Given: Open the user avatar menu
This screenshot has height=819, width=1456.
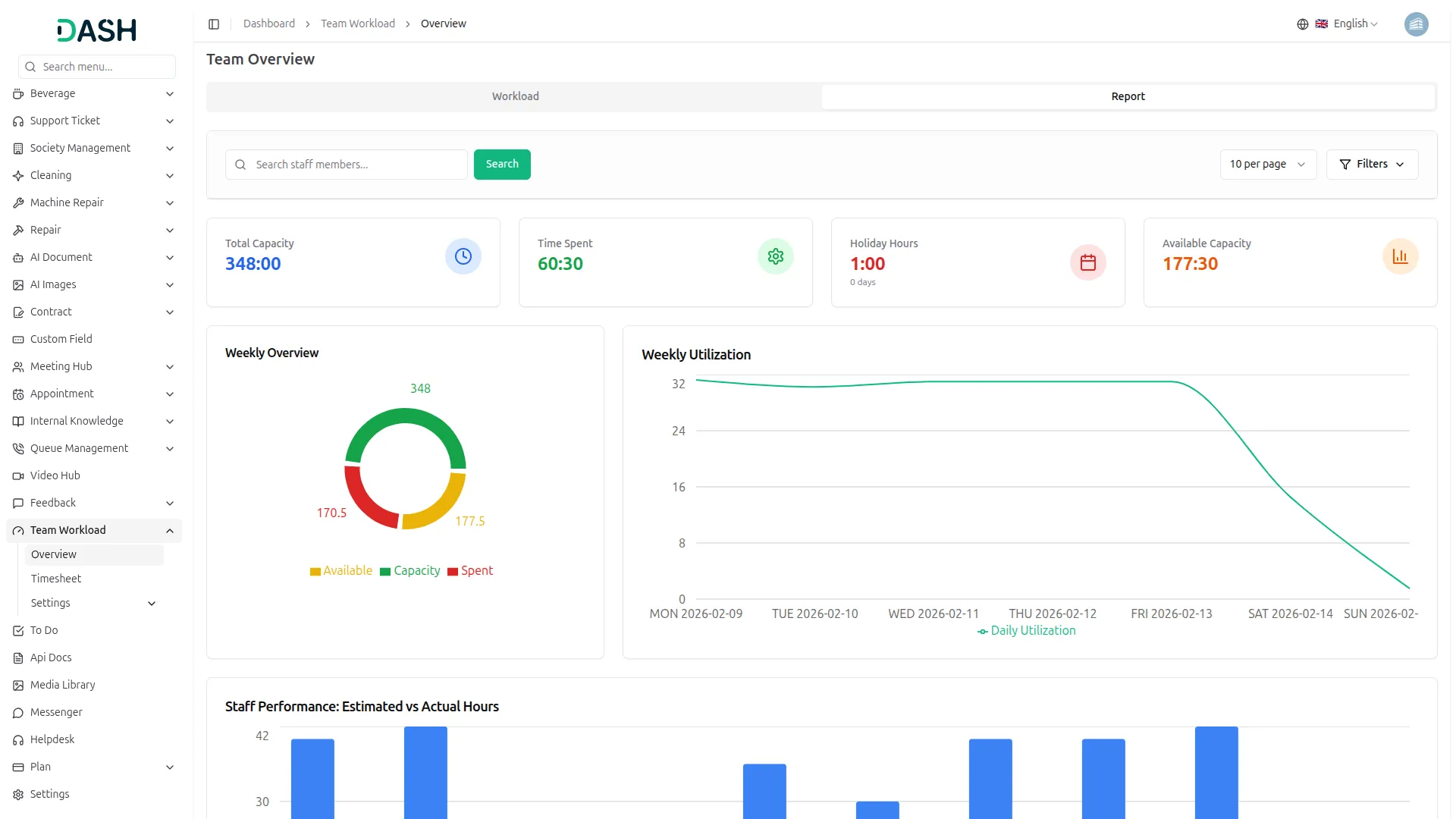Looking at the screenshot, I should pos(1416,24).
